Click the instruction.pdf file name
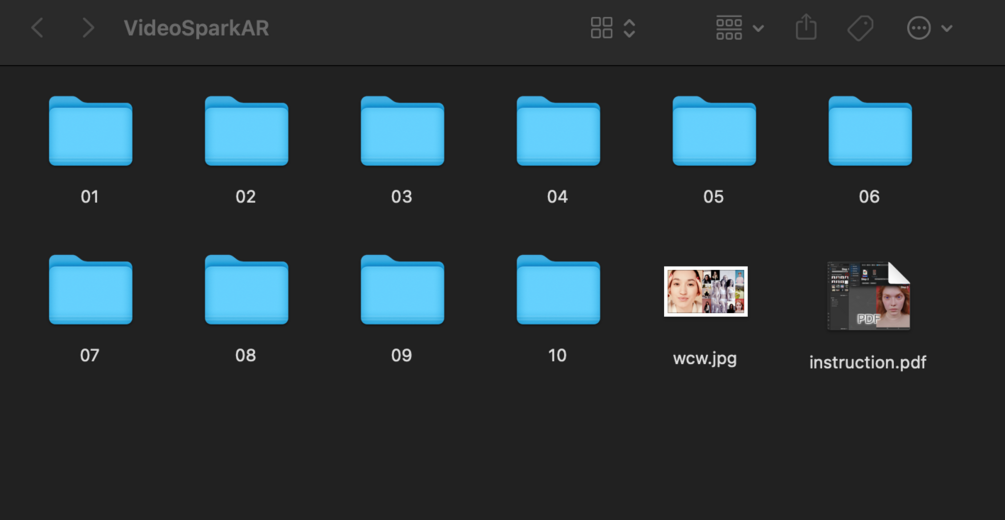 point(868,362)
